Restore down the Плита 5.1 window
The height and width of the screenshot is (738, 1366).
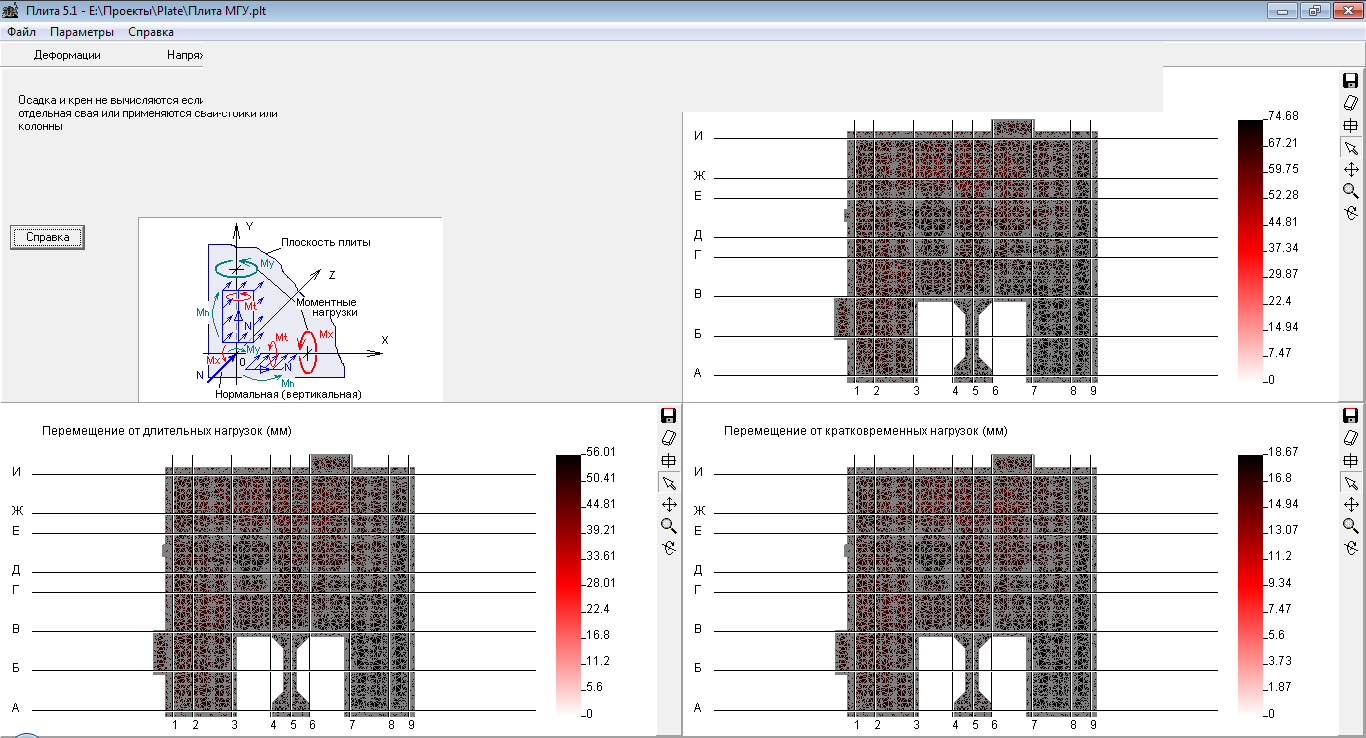point(1314,10)
